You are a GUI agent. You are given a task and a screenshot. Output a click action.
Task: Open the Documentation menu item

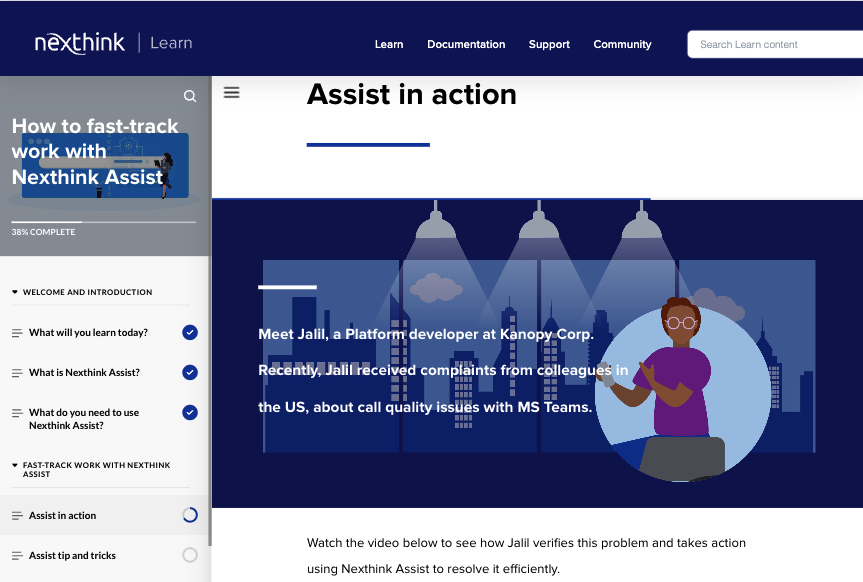pos(466,44)
